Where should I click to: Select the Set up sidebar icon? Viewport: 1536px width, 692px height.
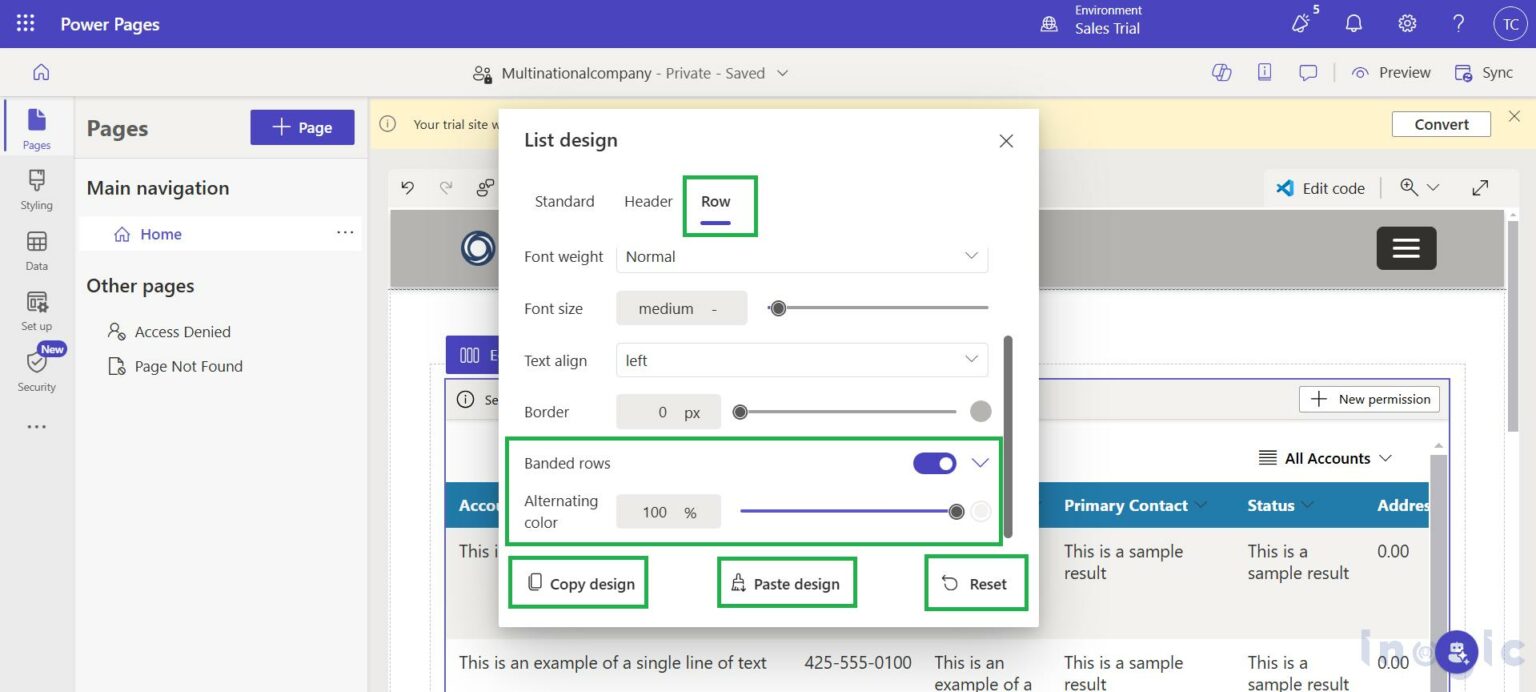[x=36, y=310]
